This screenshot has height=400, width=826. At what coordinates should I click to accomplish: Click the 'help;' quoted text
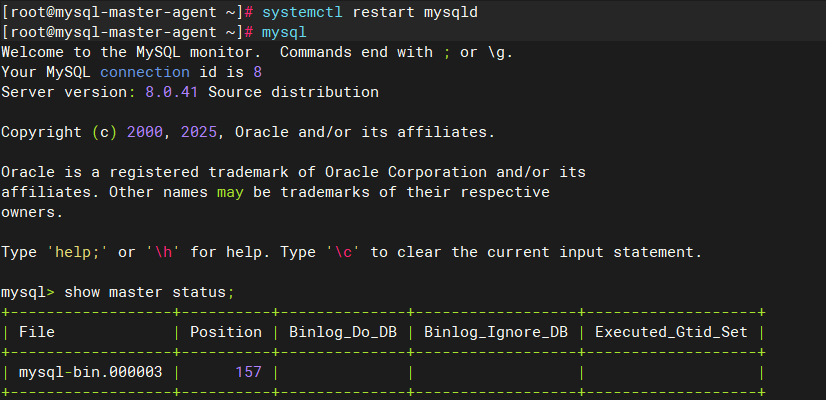coord(77,252)
